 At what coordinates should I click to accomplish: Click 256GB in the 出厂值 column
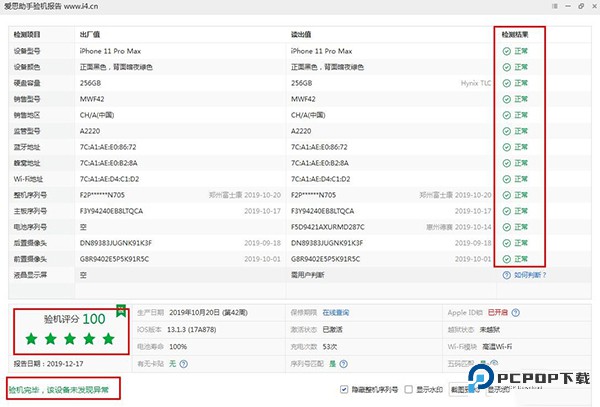coord(90,83)
